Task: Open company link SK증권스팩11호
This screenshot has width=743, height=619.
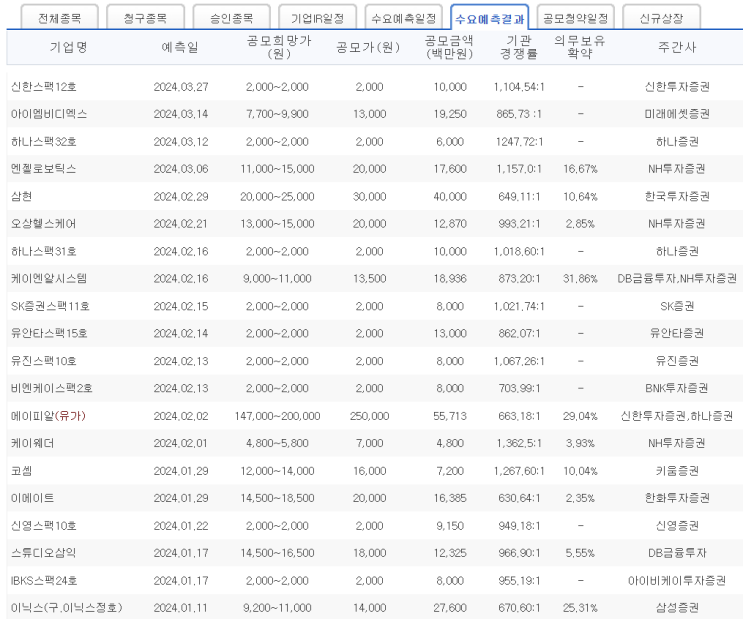Action: point(50,306)
